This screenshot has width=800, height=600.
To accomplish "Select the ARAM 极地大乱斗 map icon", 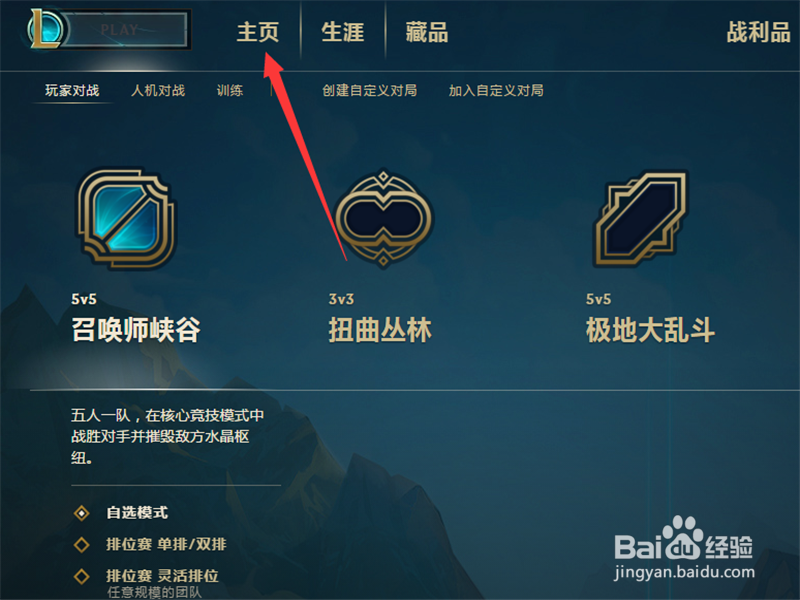I will point(641,218).
